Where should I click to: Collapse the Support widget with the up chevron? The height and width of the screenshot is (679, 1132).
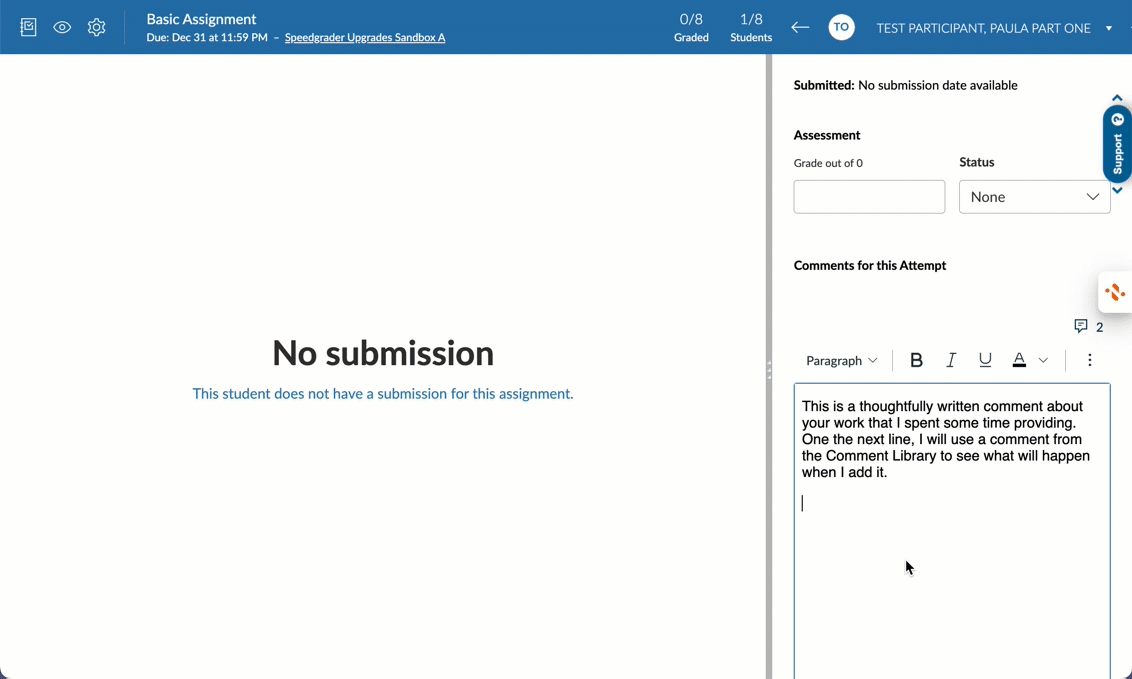point(1116,99)
